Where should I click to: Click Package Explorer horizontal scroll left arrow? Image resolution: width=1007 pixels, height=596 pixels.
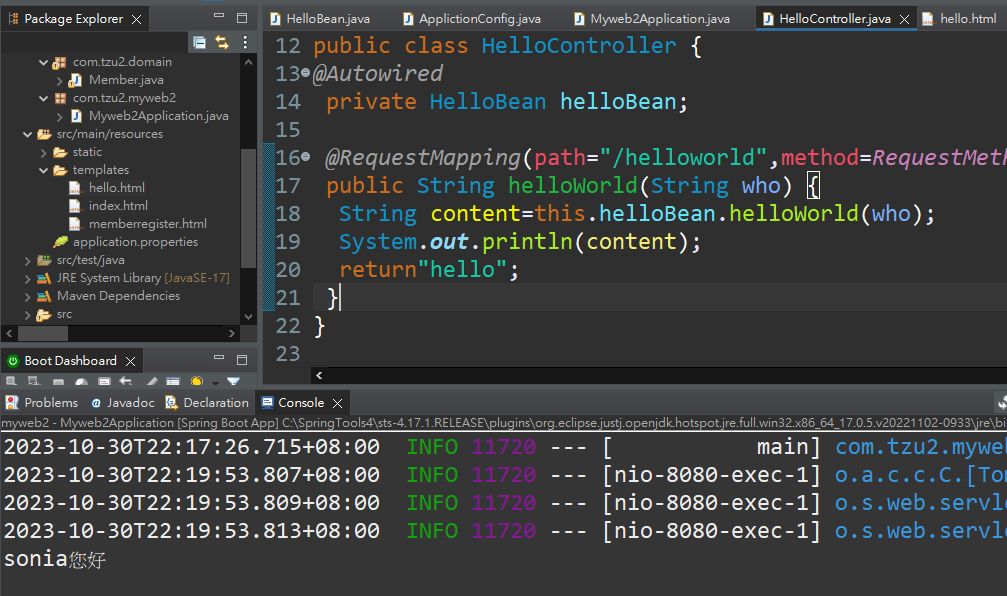click(x=9, y=333)
